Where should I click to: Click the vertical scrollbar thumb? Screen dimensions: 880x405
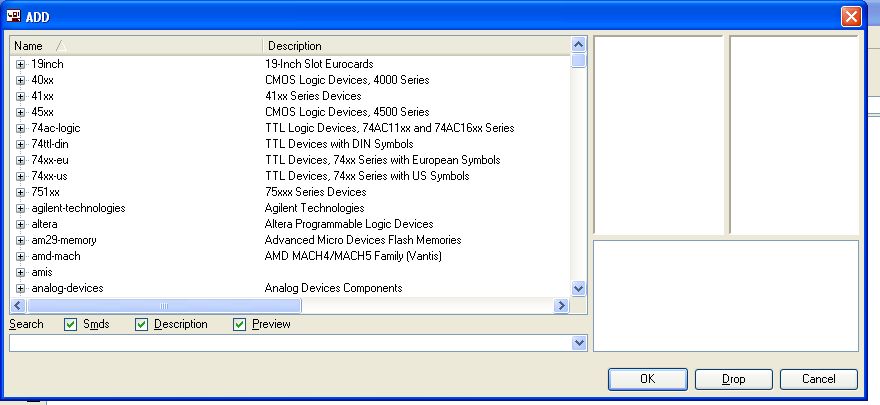coord(578,61)
